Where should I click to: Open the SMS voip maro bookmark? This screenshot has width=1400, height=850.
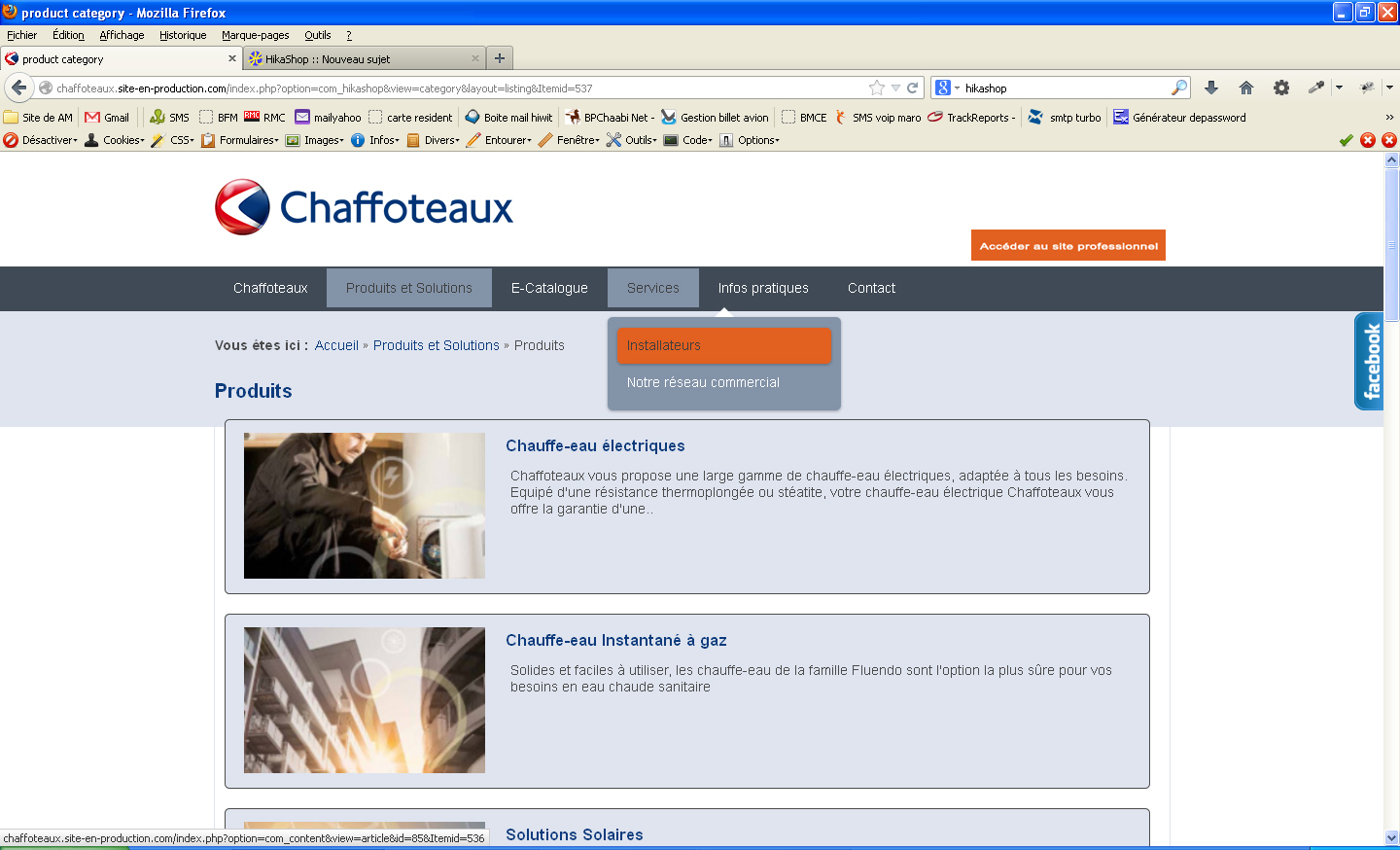(878, 117)
